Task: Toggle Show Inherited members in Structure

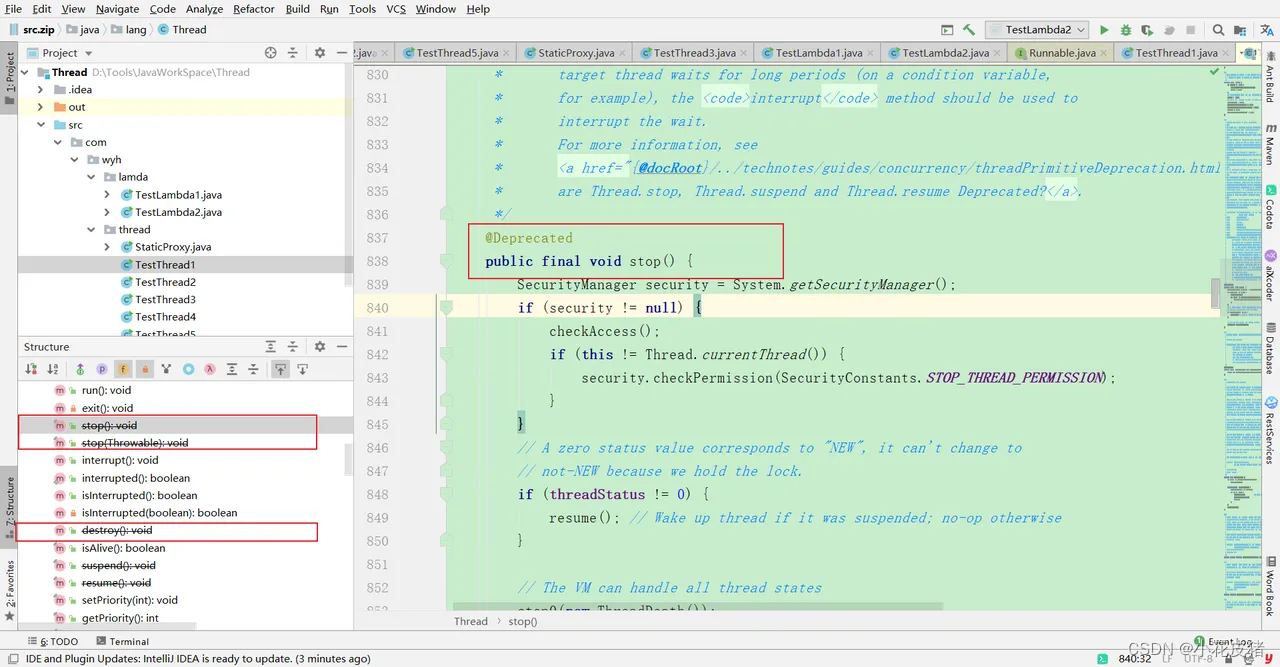Action: [80, 369]
